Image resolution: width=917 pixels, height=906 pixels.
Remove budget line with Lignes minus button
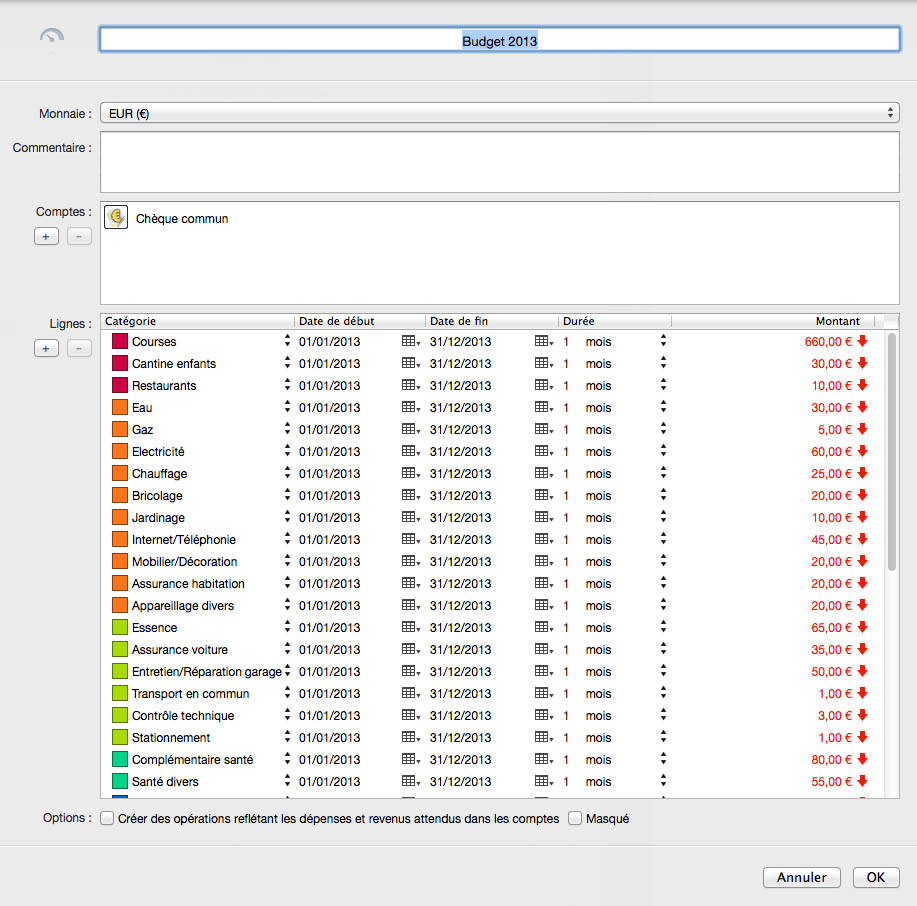tap(79, 349)
